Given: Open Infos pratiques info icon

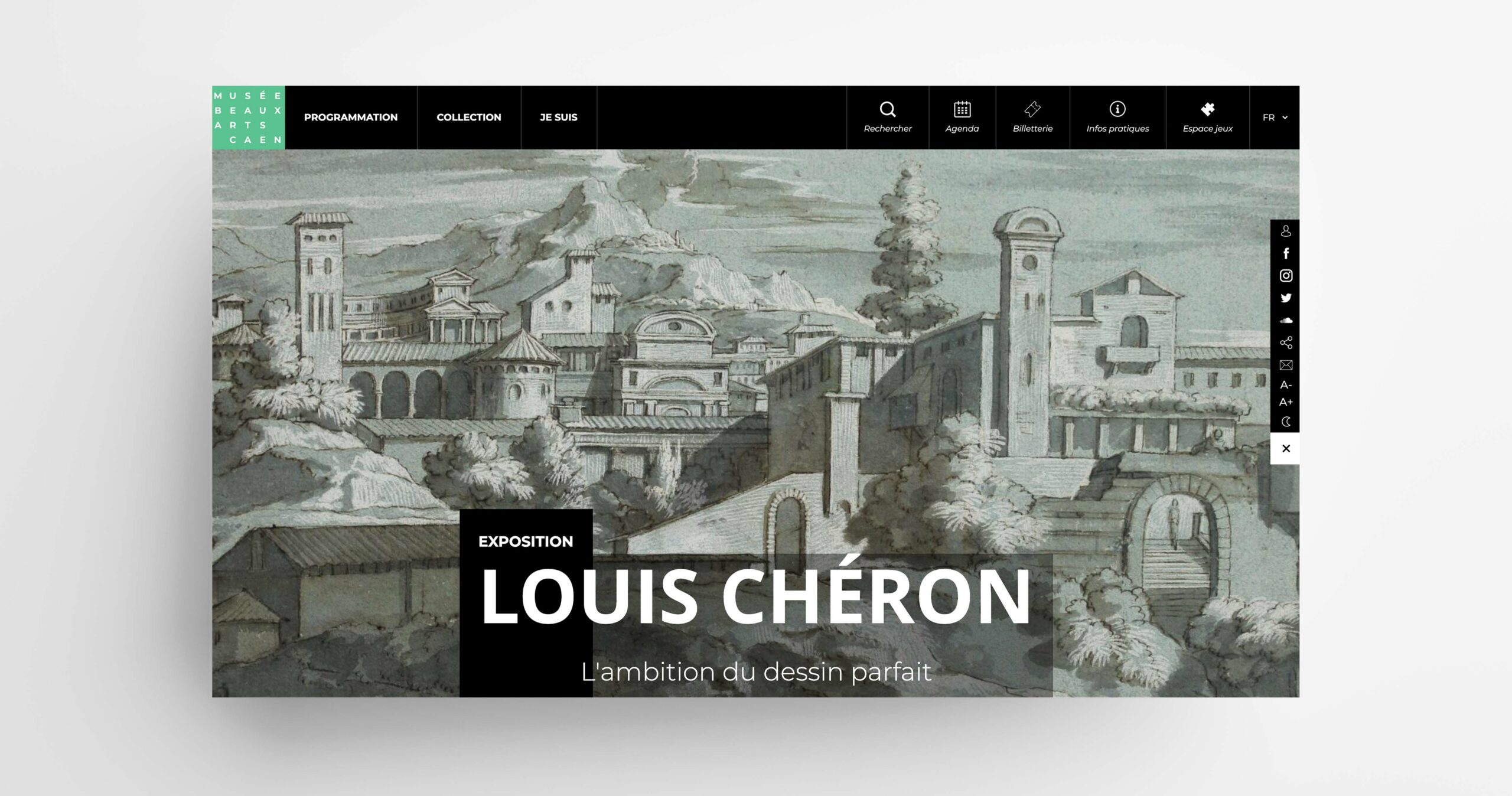Looking at the screenshot, I should (1117, 109).
